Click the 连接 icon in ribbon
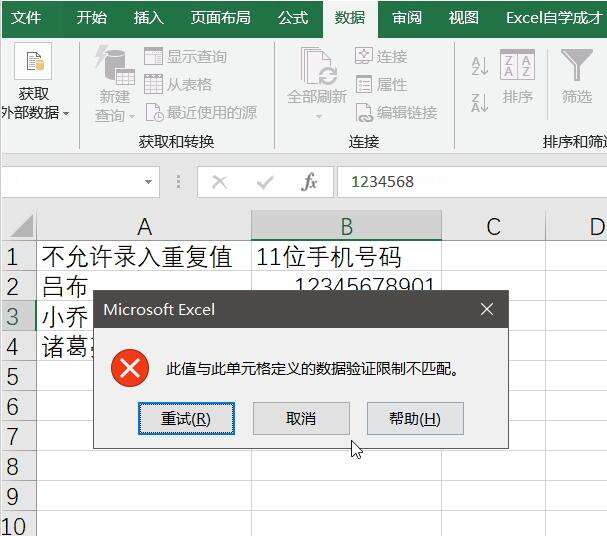 364,57
